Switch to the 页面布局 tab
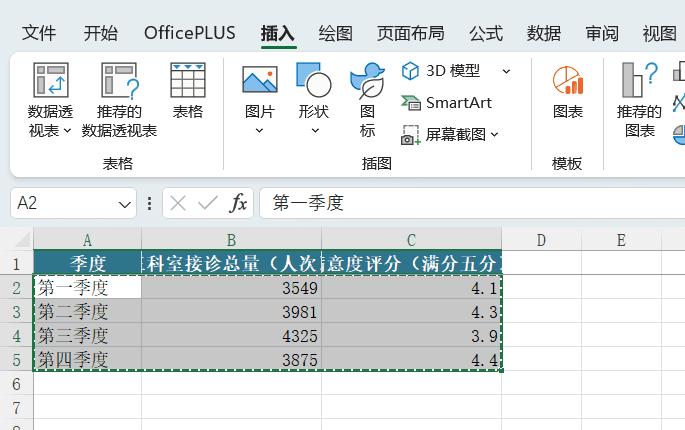Screen dimensions: 685x430 point(411,33)
